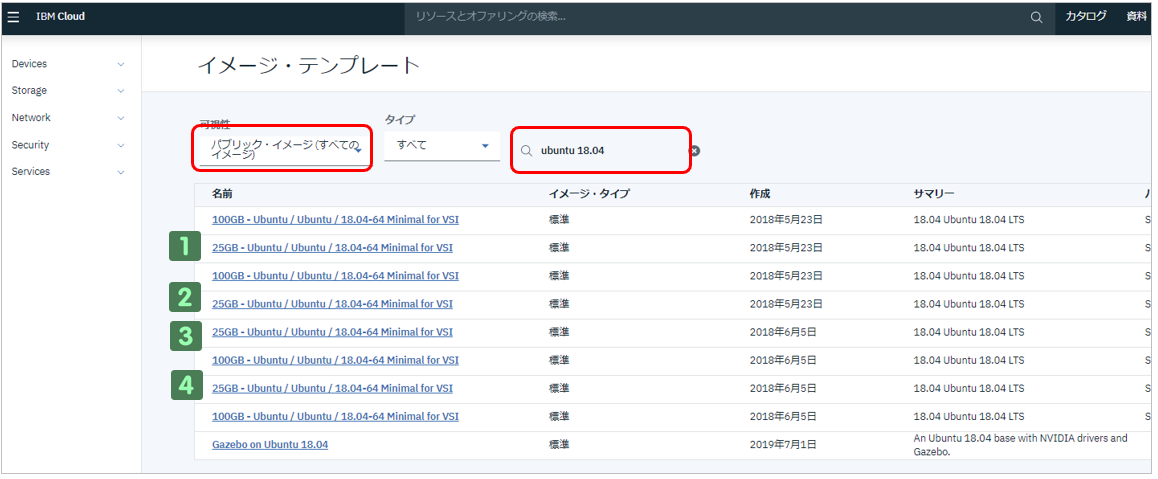Sort by the サマリー column header
Screen dimensions: 1158x479
point(933,194)
